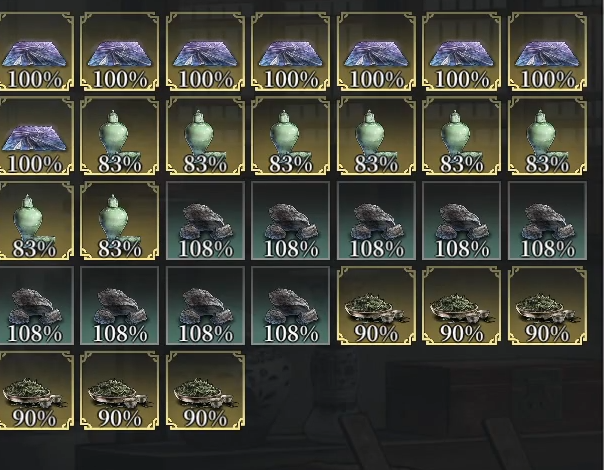Select the middle tea leaf bowl in the bottom row
This screenshot has height=470, width=604.
[119, 390]
